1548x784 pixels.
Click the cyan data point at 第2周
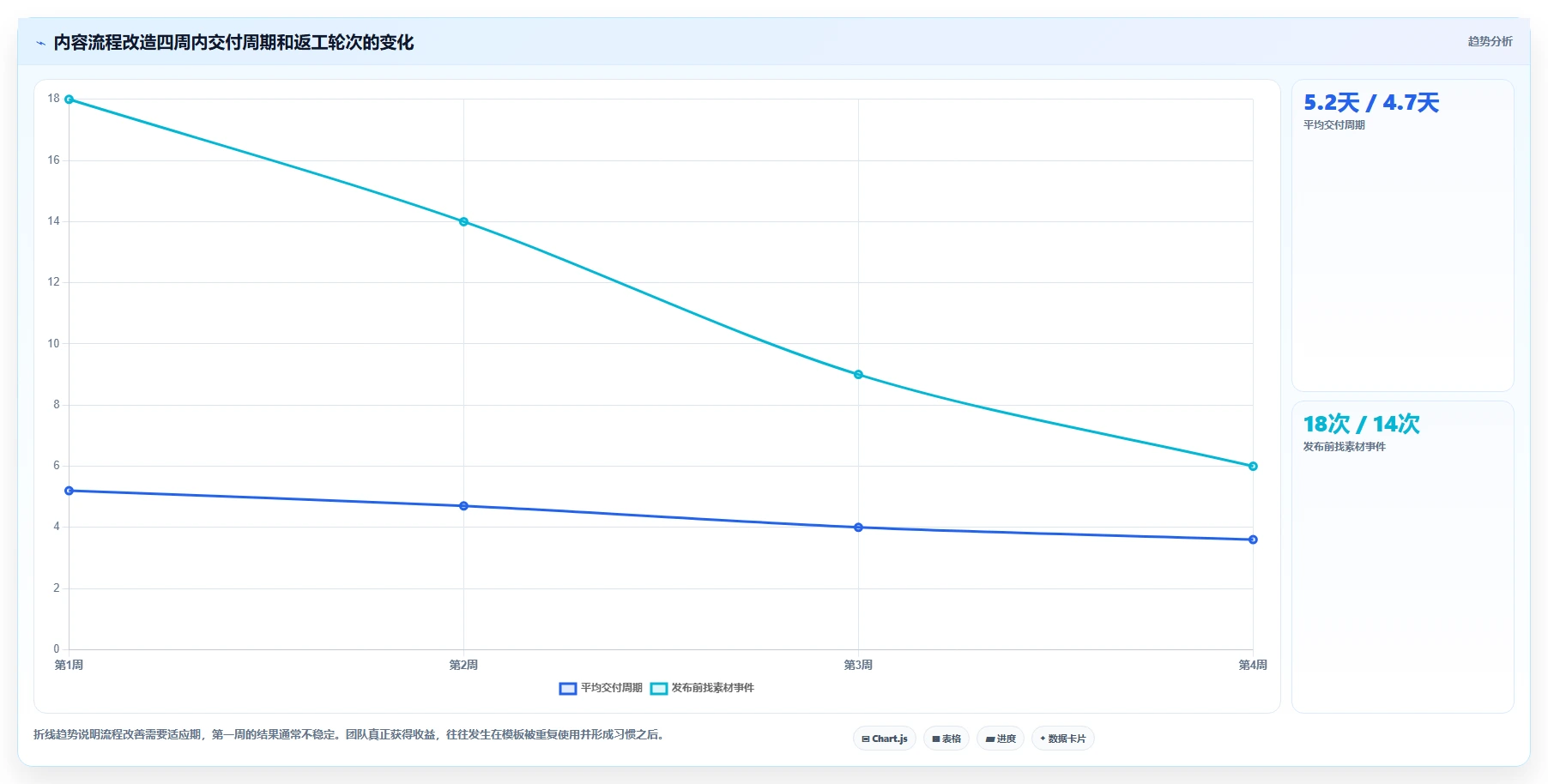[463, 222]
